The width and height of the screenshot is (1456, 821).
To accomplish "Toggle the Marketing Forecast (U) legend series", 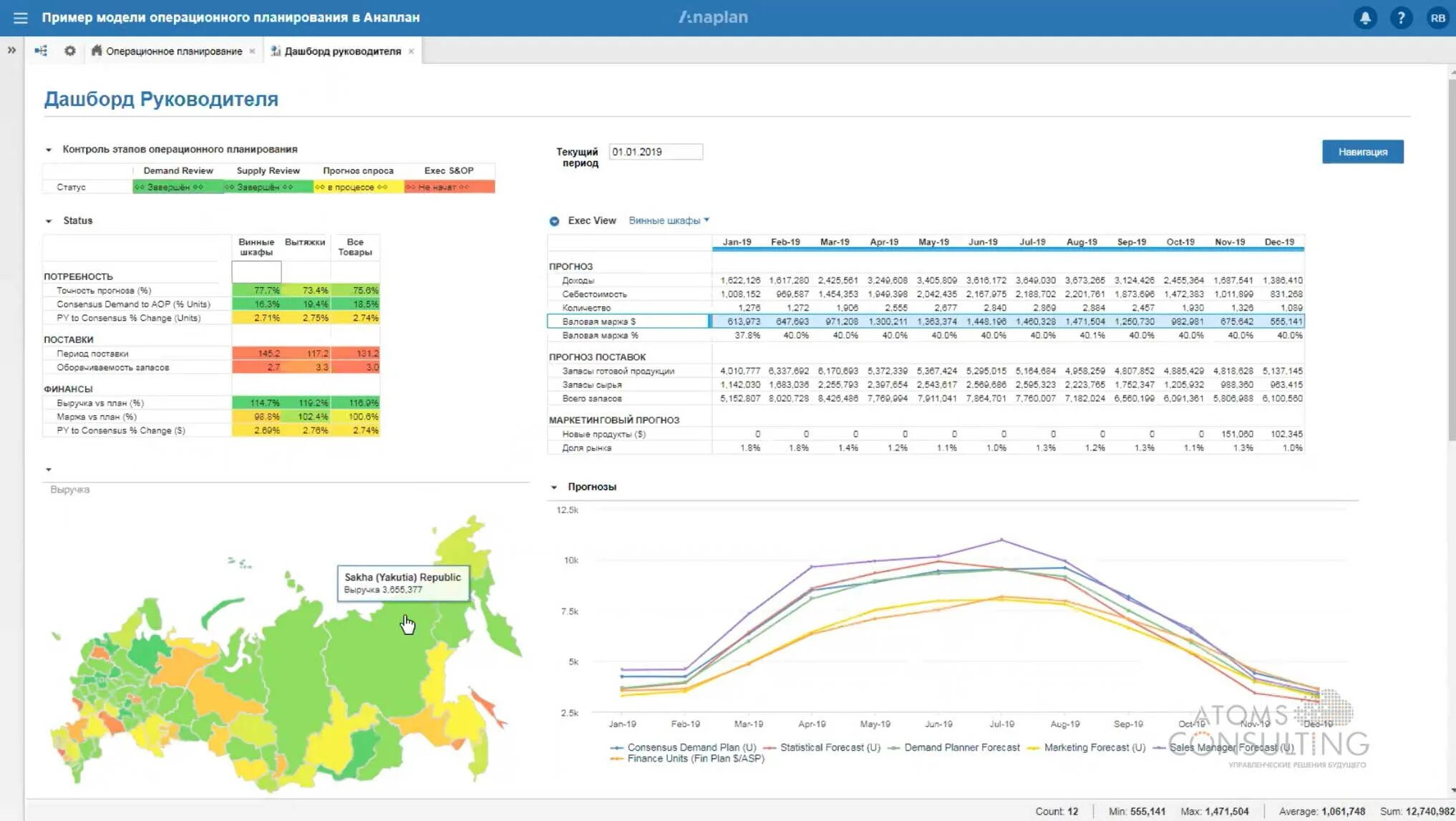I will [1094, 747].
